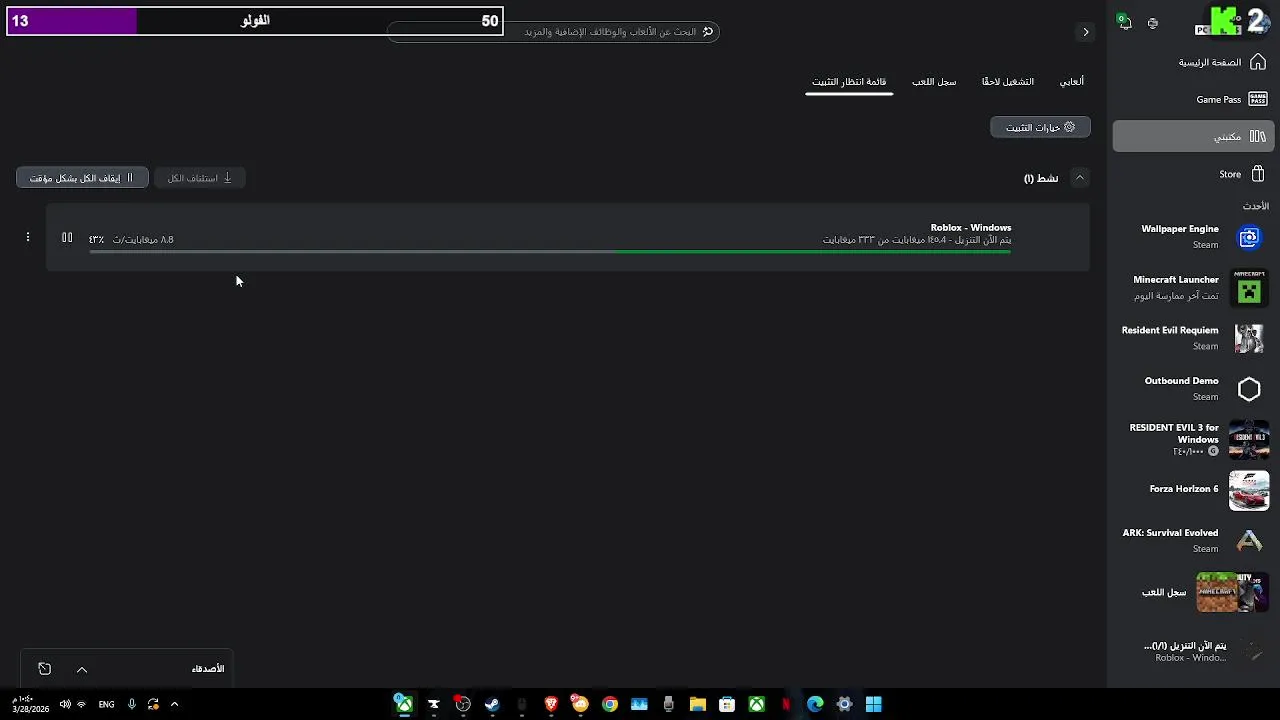Open Brave browser on taskbar
Screen dimensions: 1280x720
tap(551, 704)
